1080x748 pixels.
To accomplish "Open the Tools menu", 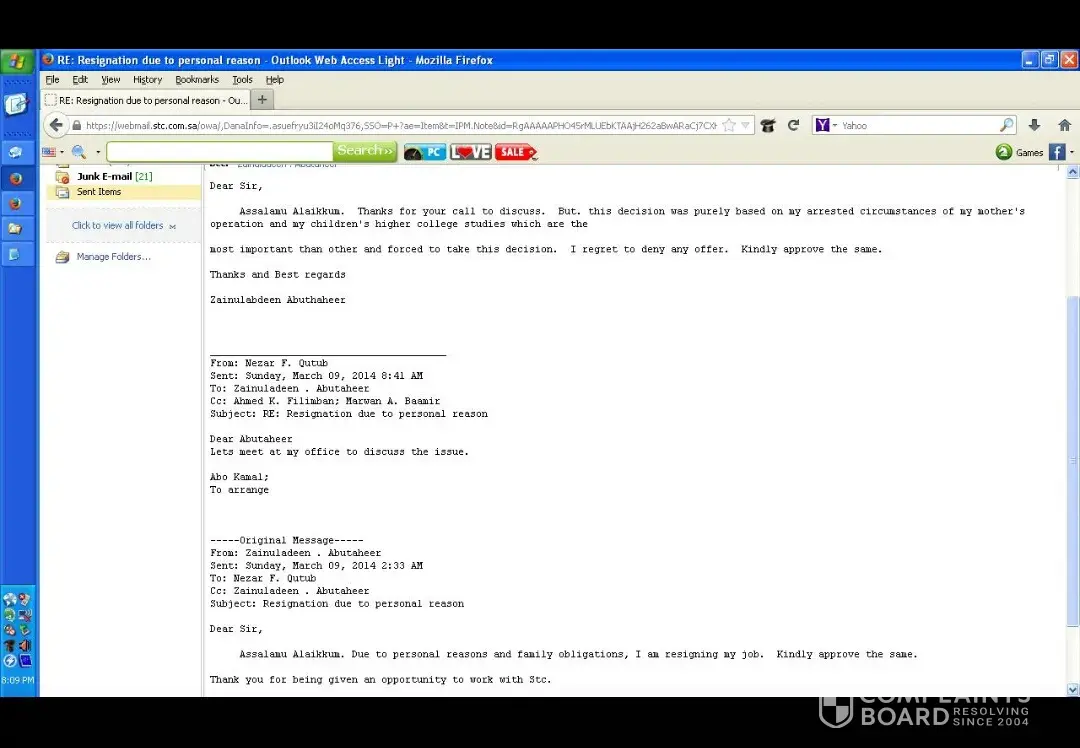I will tap(242, 80).
